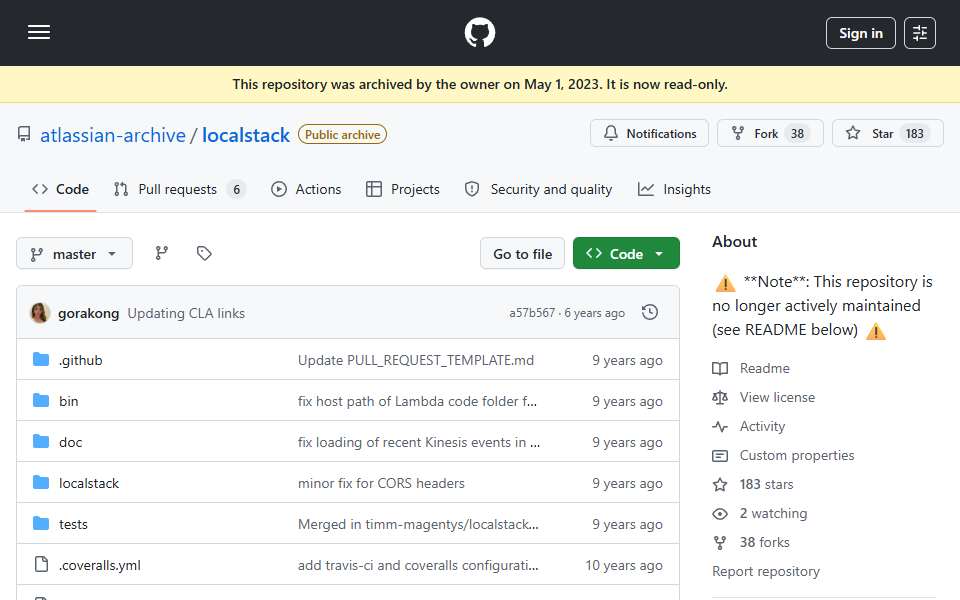960x600 pixels.
Task: Open commit hash a57b567
Action: pyautogui.click(x=532, y=313)
